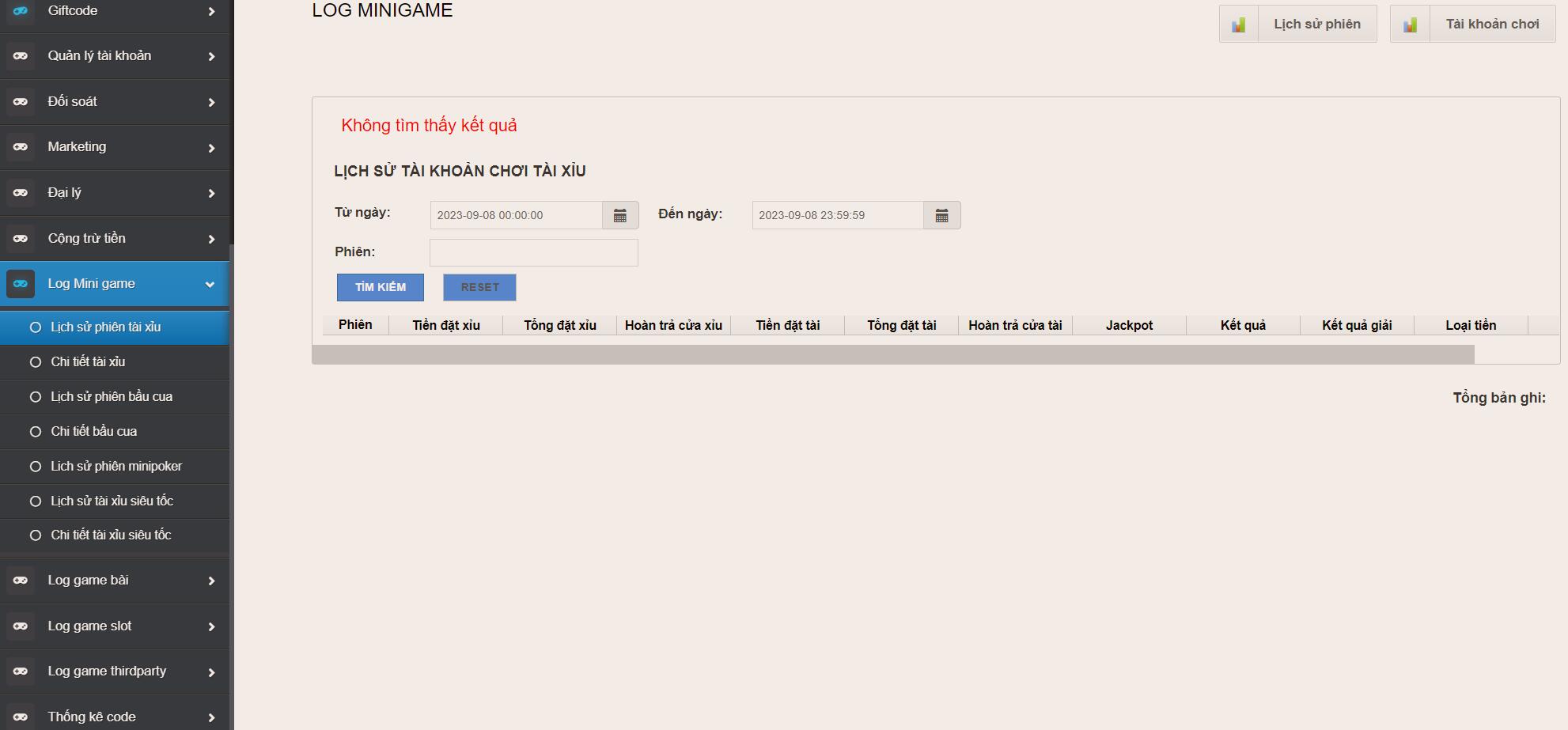The height and width of the screenshot is (730, 1568).
Task: Click the horizontal scrollbar under the table
Action: 892,355
